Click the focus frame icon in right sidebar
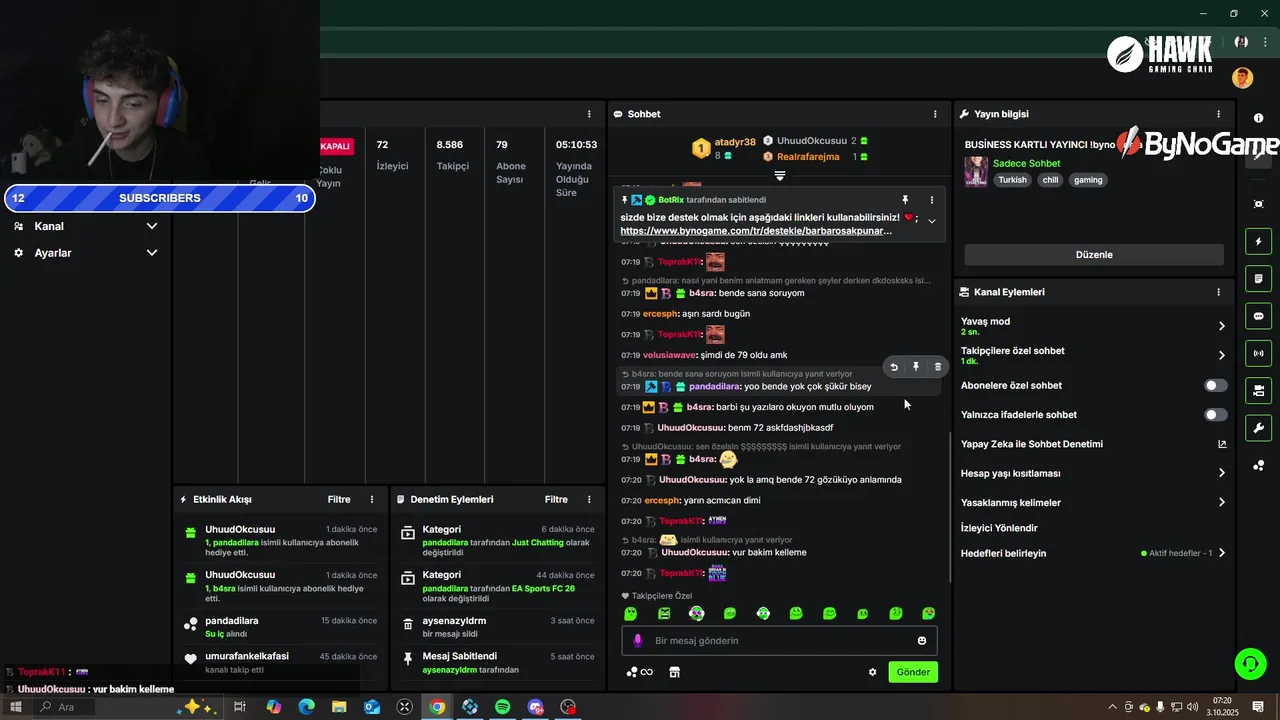The height and width of the screenshot is (720, 1280). [1258, 204]
